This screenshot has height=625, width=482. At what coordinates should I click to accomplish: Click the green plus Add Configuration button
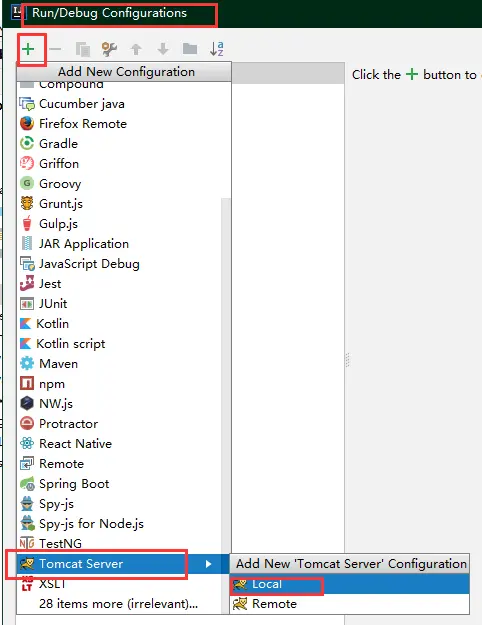click(28, 49)
